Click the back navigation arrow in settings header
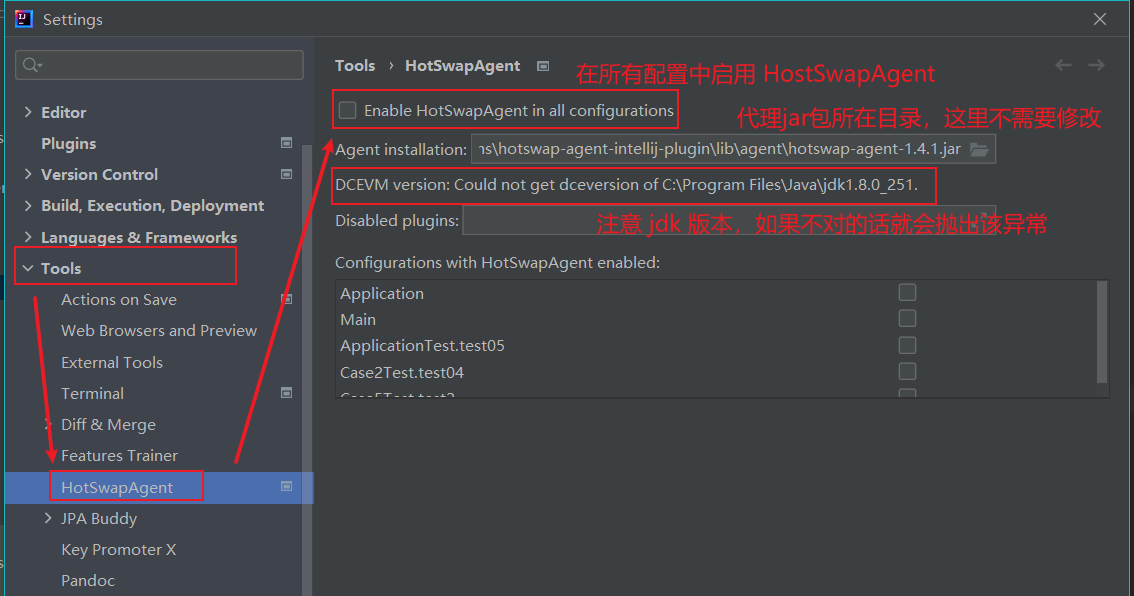1134x596 pixels. coord(1063,64)
